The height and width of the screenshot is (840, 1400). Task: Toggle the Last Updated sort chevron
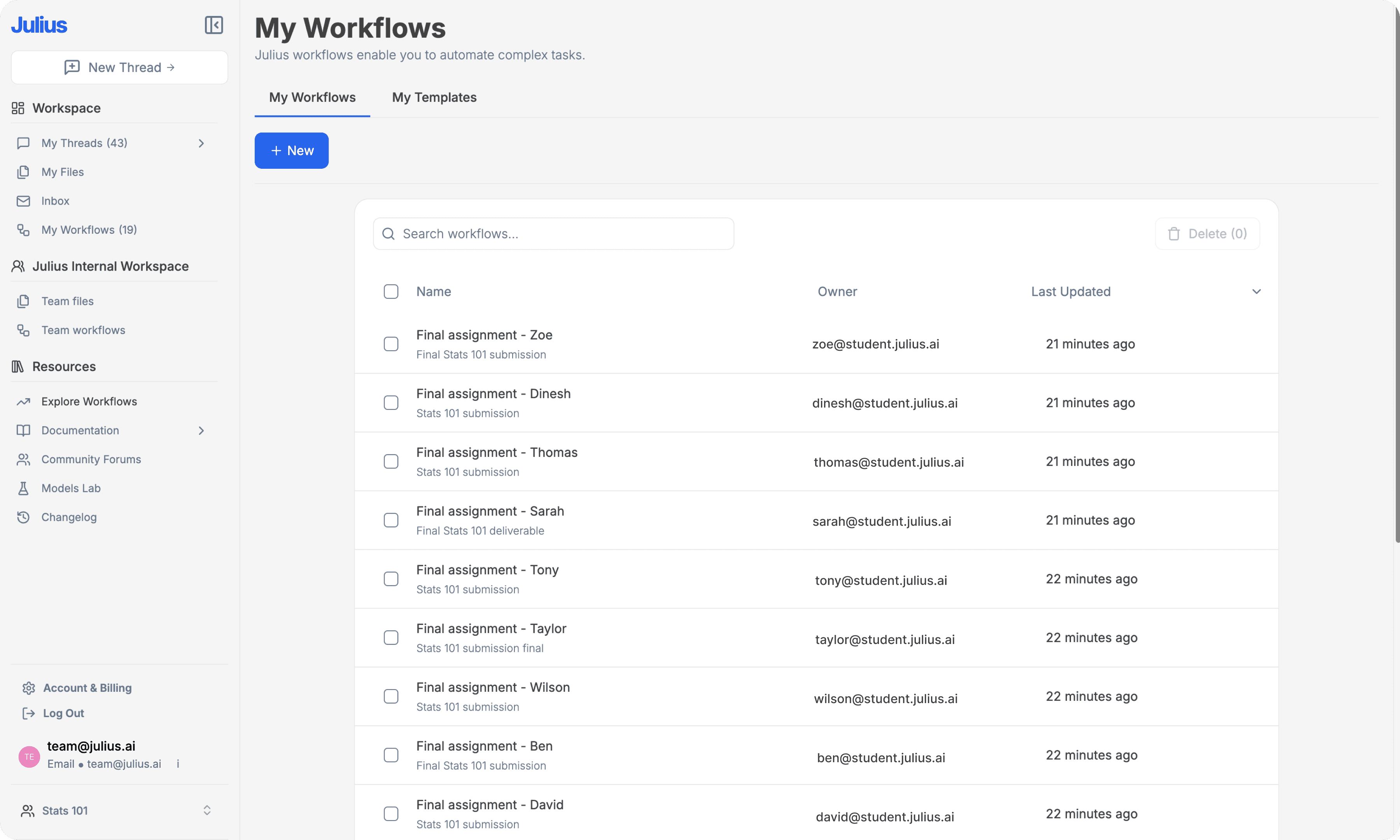pos(1256,292)
